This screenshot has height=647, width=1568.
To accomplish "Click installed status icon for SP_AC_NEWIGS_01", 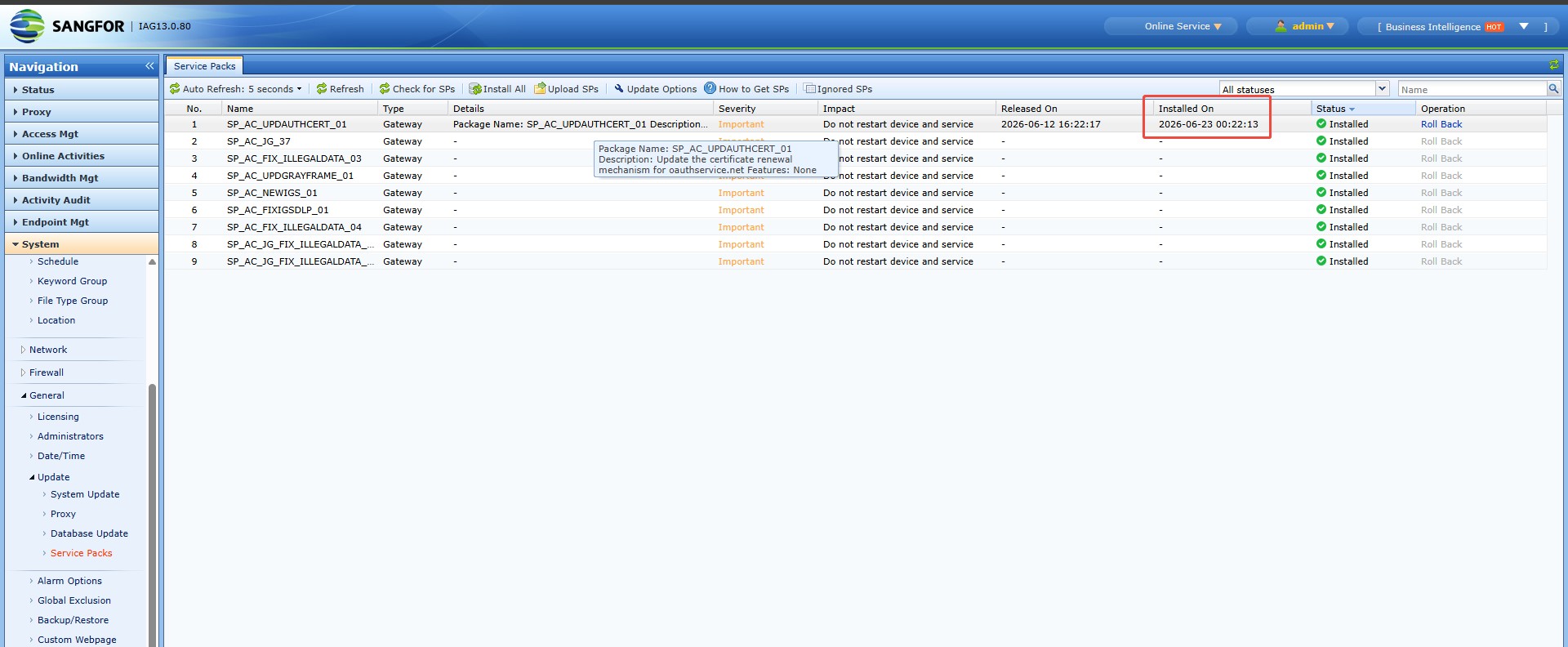I will pos(1321,192).
